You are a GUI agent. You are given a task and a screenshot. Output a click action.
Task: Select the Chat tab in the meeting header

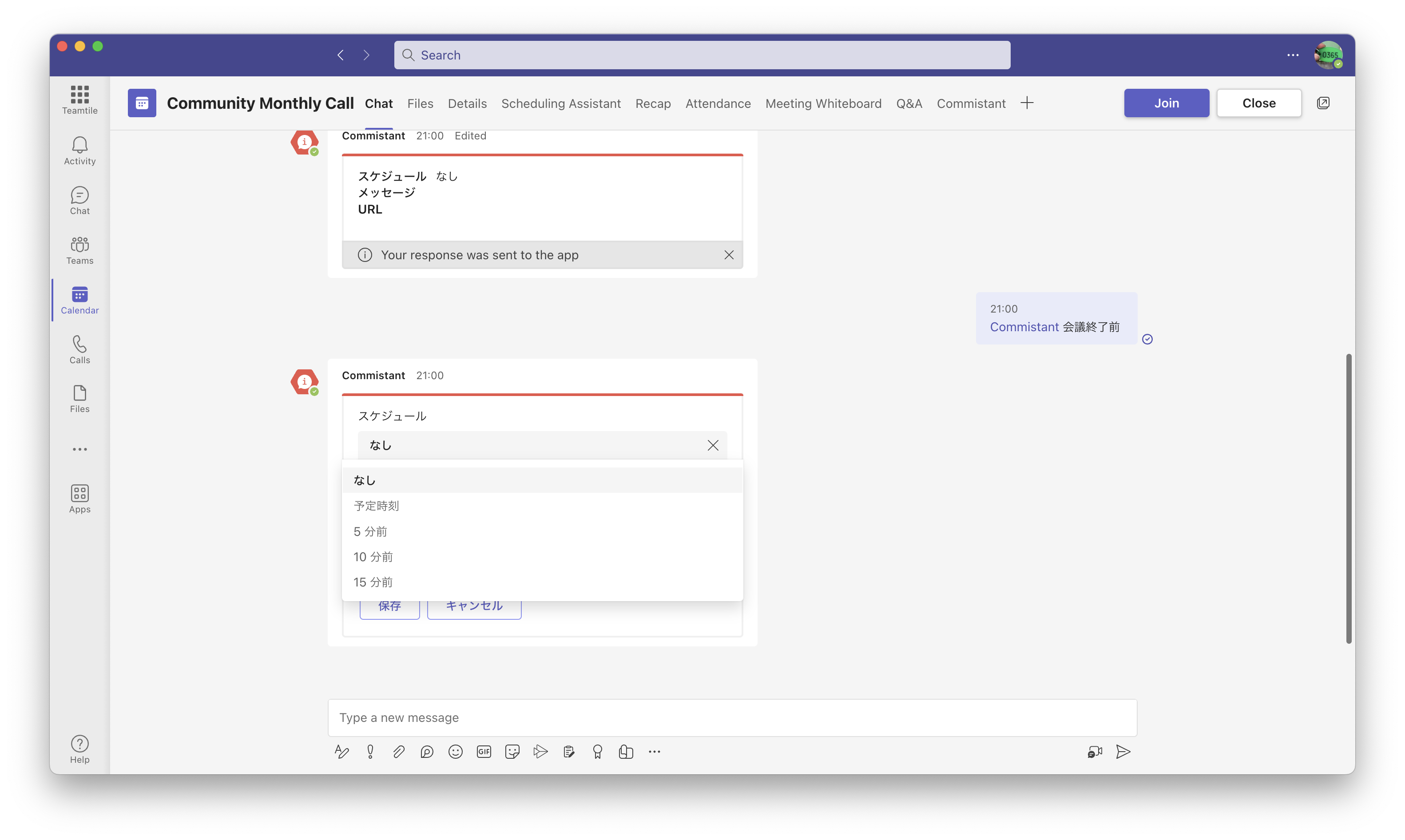tap(379, 103)
